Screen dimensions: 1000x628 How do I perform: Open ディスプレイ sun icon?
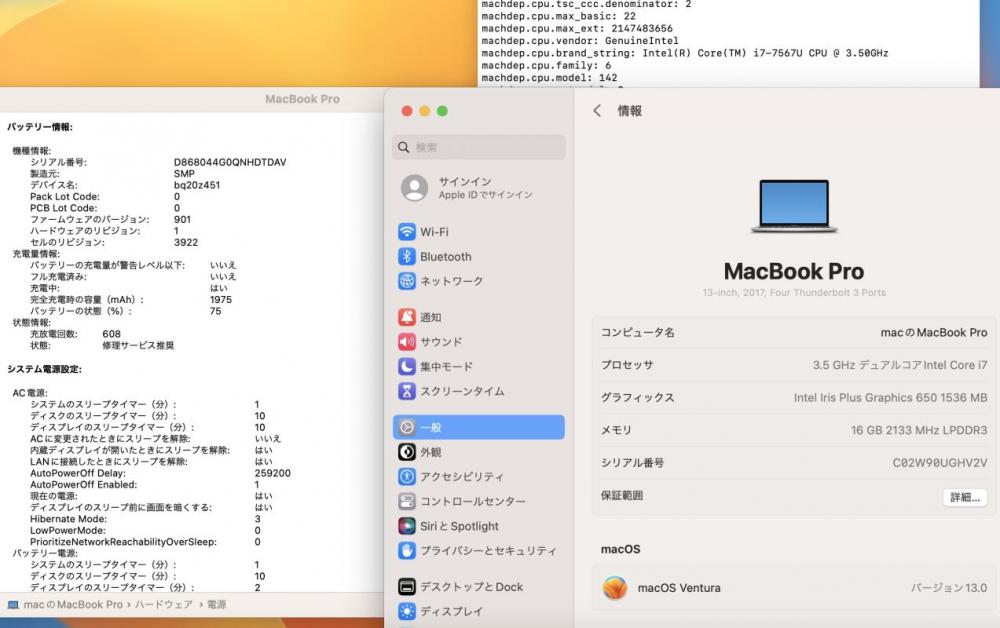click(407, 611)
